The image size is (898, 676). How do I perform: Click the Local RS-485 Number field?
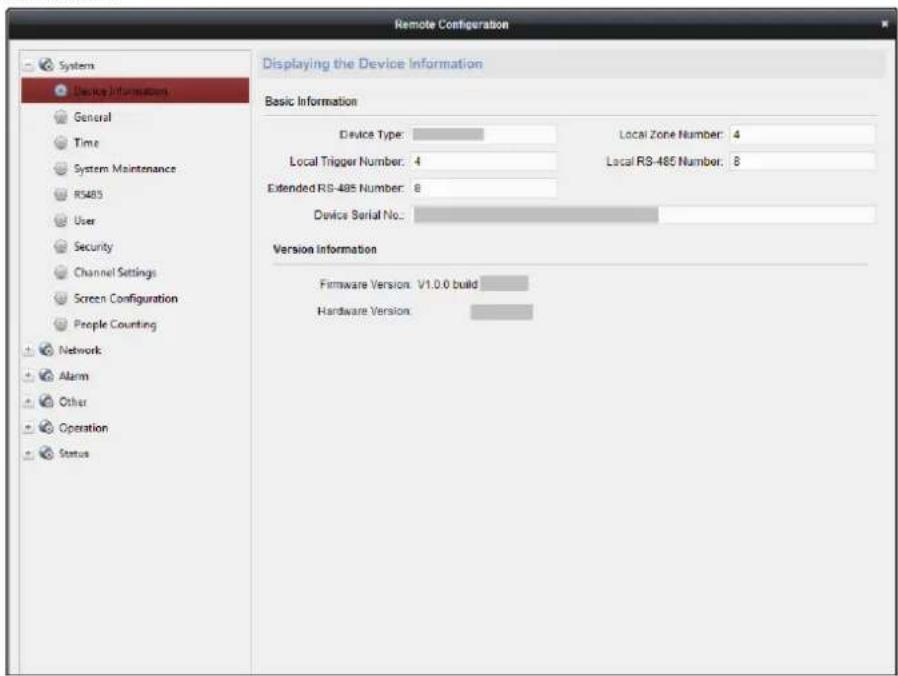click(x=802, y=162)
